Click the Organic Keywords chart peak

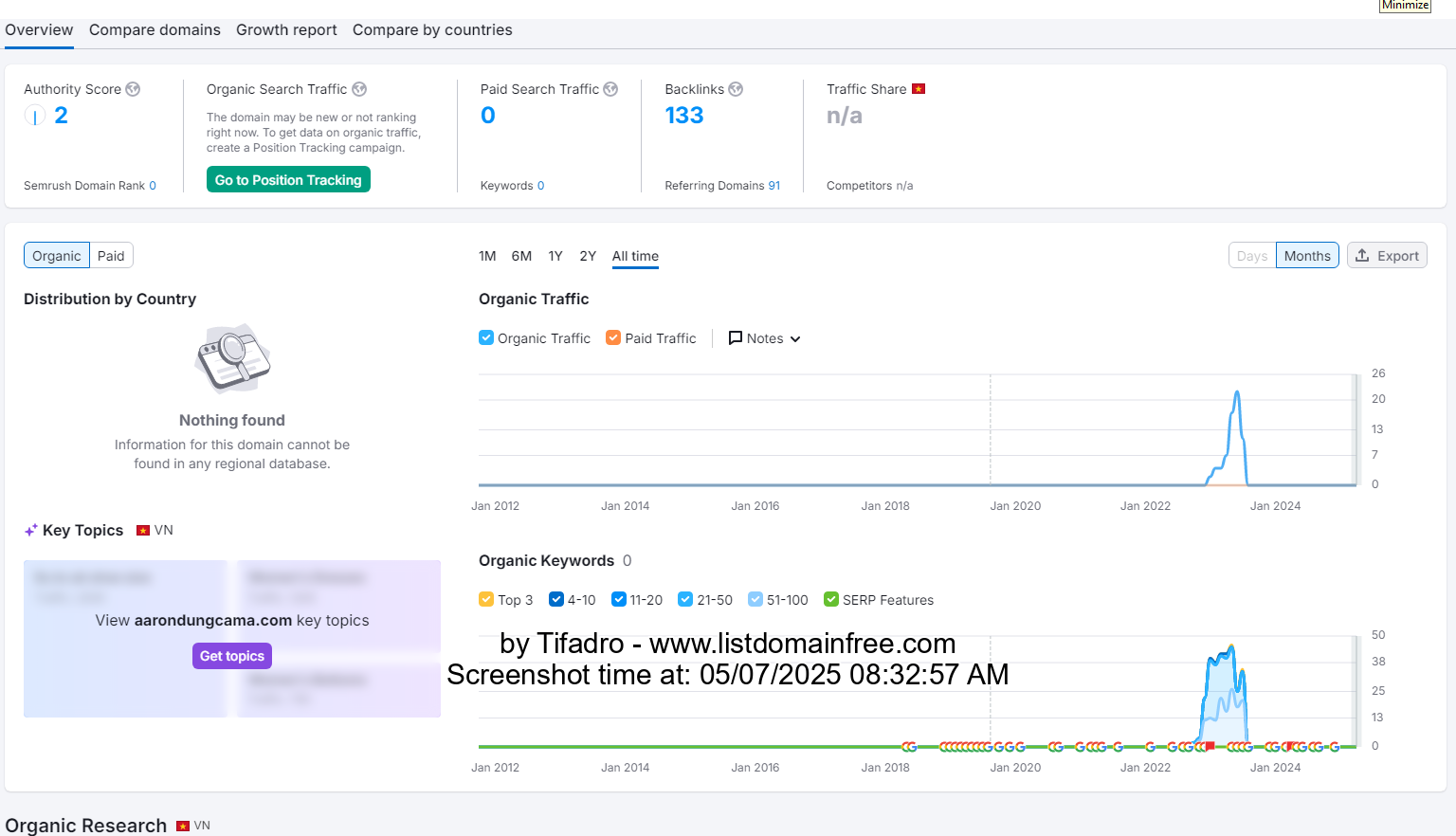pyautogui.click(x=1231, y=647)
